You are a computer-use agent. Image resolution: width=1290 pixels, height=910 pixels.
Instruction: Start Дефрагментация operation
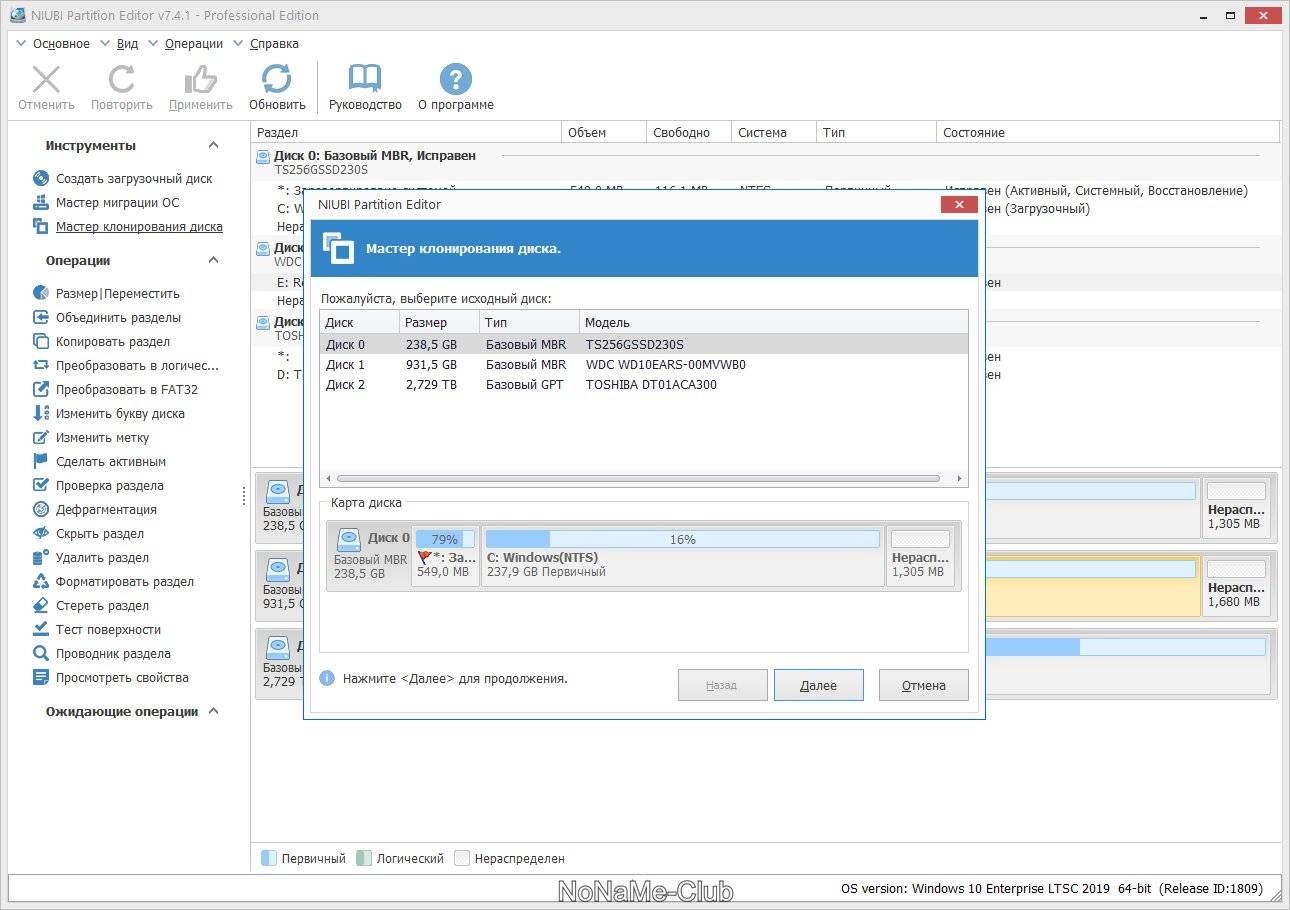pos(106,510)
